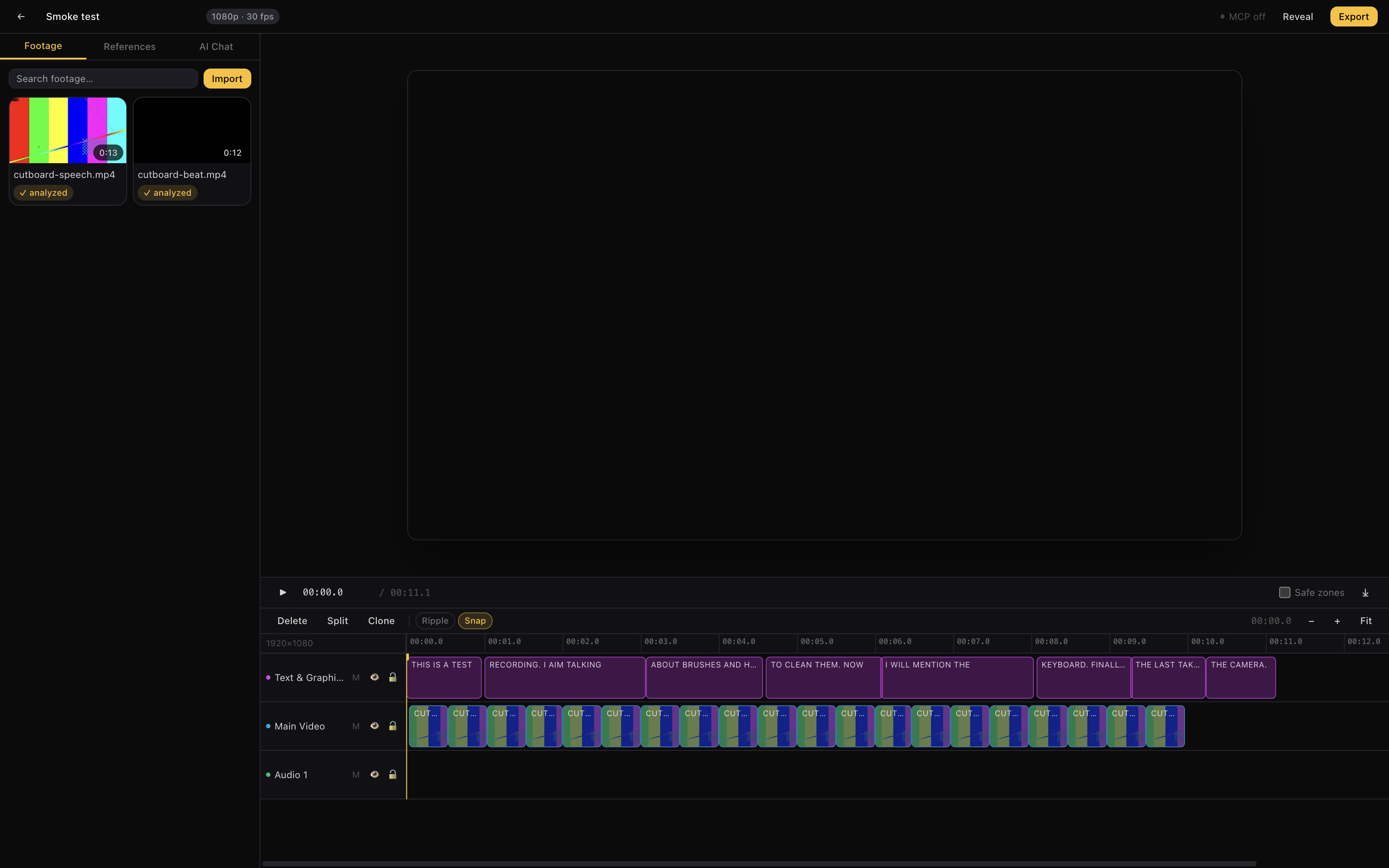Click the 00:10.0 ruler mark
This screenshot has height=868, width=1389.
[1208, 642]
